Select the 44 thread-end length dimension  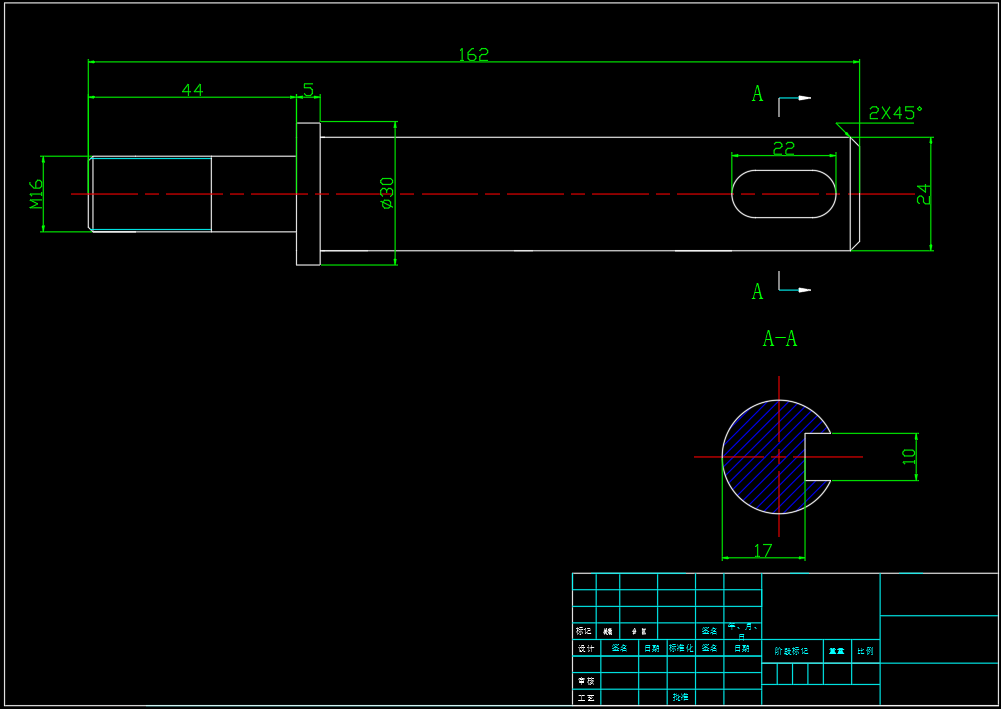tap(192, 90)
